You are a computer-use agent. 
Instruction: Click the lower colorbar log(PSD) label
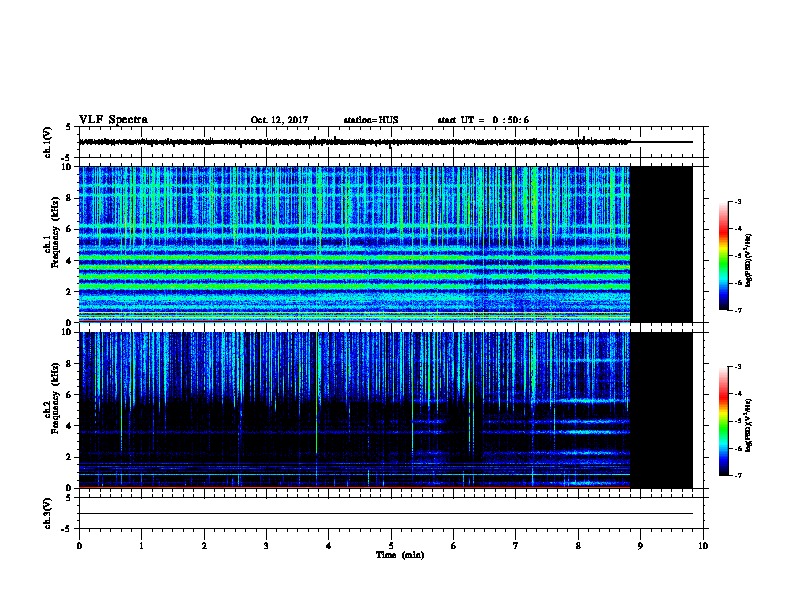click(x=748, y=426)
